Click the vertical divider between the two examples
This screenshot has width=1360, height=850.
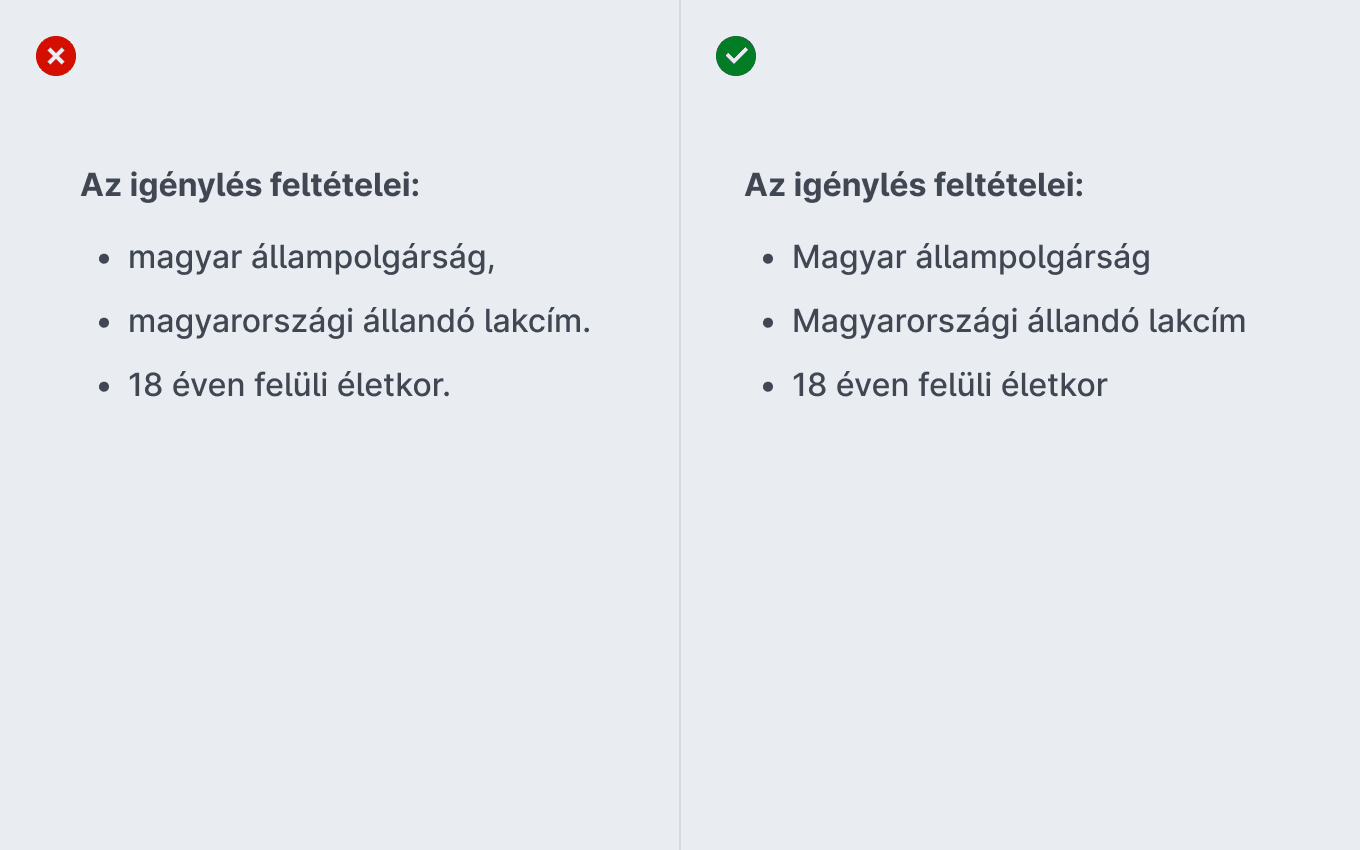[x=680, y=425]
